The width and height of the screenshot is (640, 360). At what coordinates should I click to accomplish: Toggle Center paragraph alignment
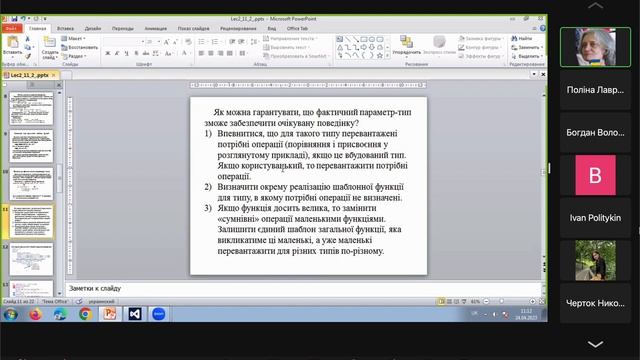211,53
